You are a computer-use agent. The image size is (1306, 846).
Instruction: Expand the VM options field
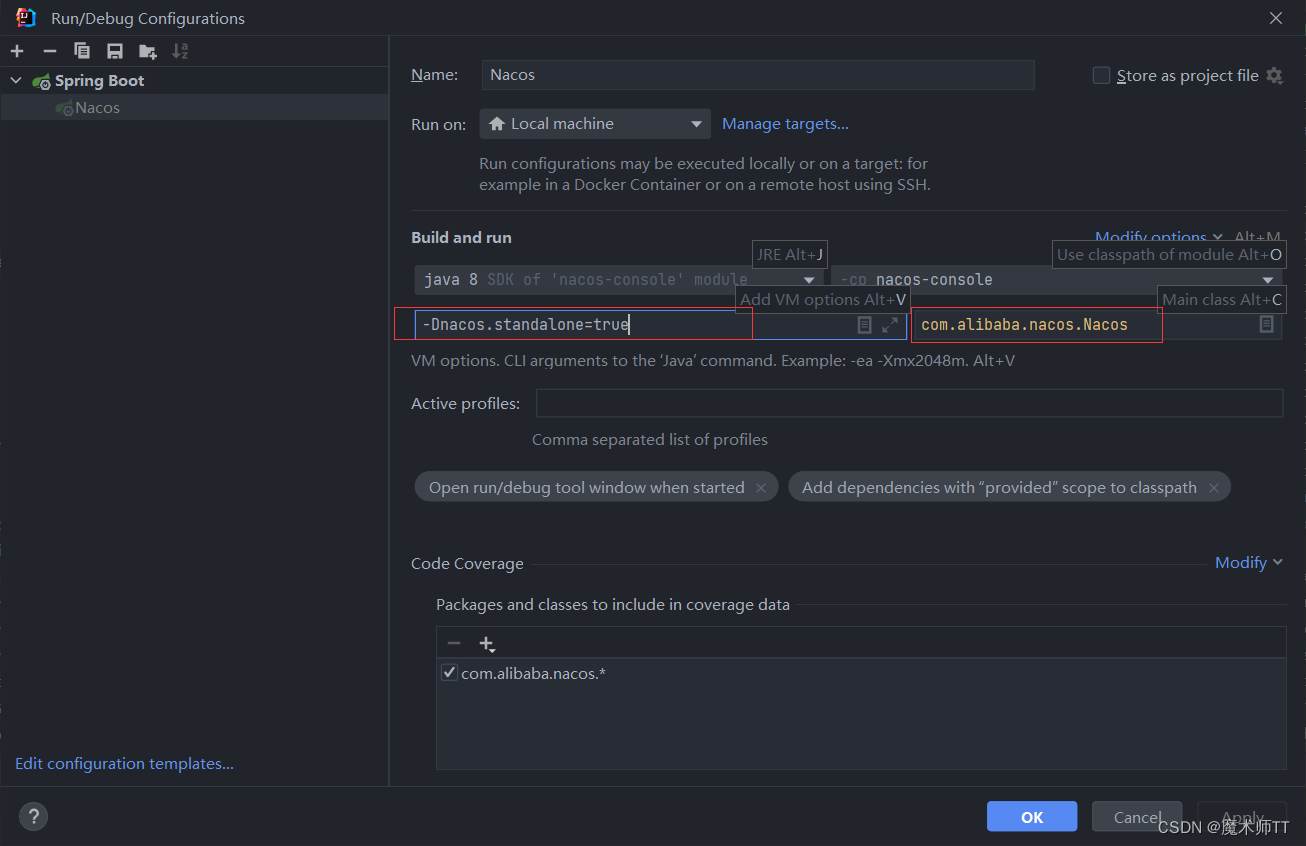tap(890, 325)
